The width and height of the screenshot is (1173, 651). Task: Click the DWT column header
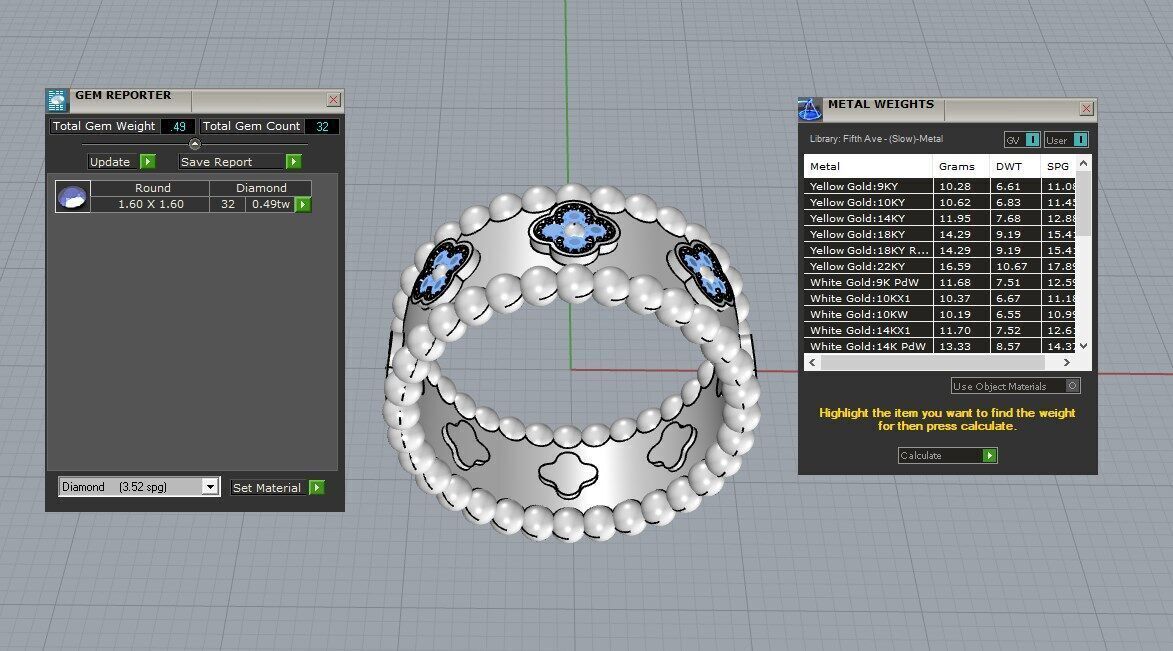1015,166
